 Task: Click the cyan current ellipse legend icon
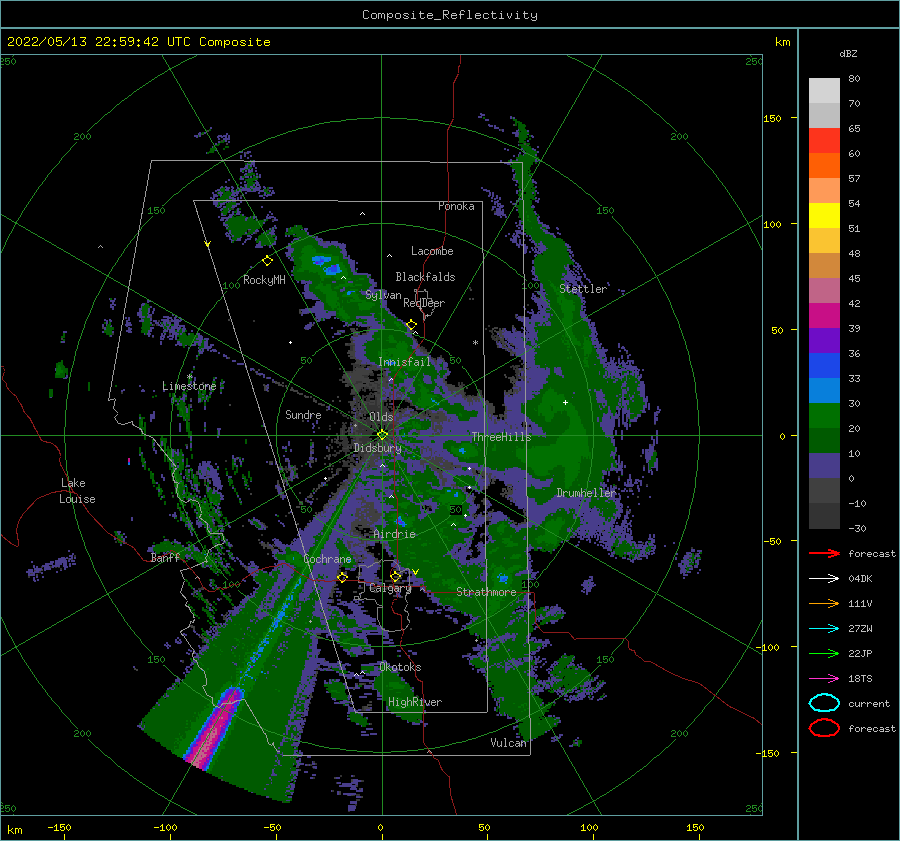click(x=824, y=703)
